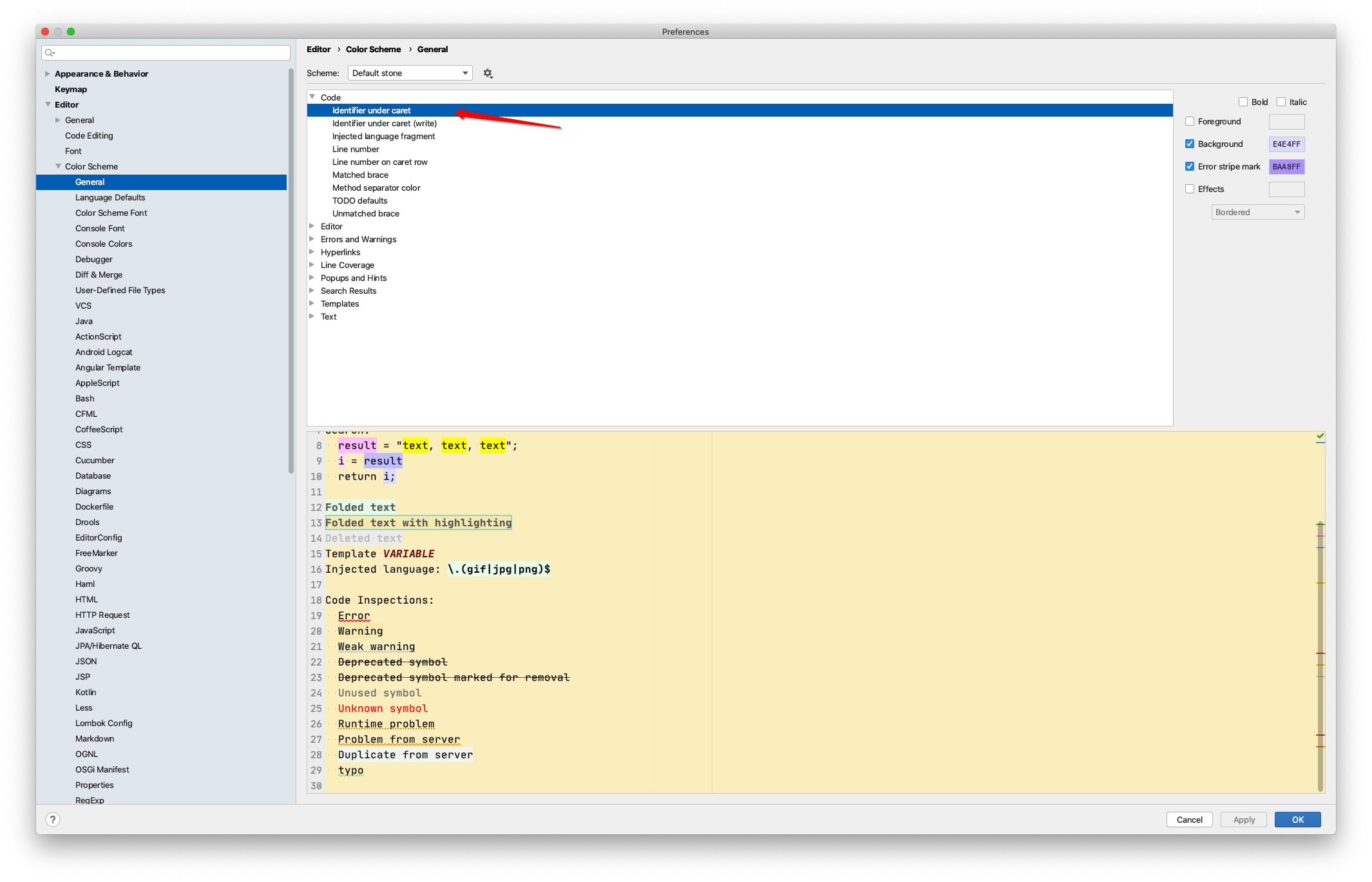Screen dimensions: 1372x882
Task: Click the Apply button
Action: [x=1244, y=820]
